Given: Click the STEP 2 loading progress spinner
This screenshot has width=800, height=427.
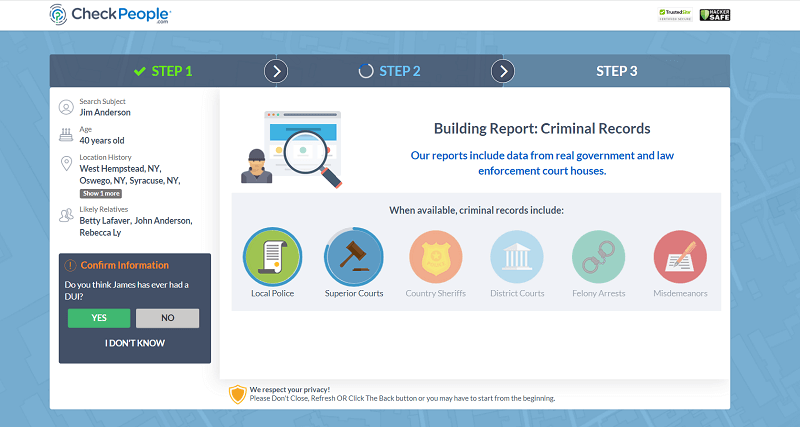Looking at the screenshot, I should [366, 71].
